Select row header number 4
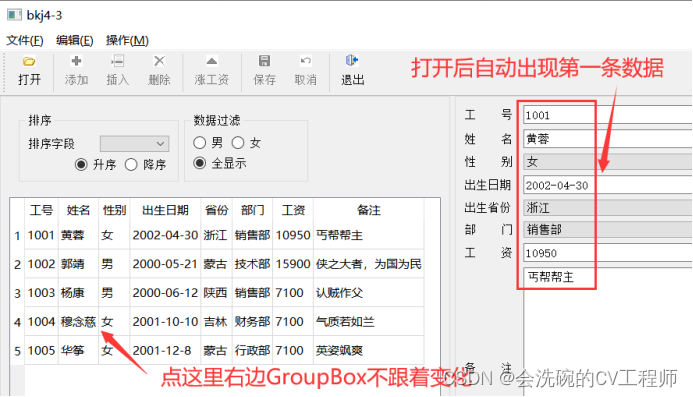Viewport: 693px width, 397px height. pos(17,321)
